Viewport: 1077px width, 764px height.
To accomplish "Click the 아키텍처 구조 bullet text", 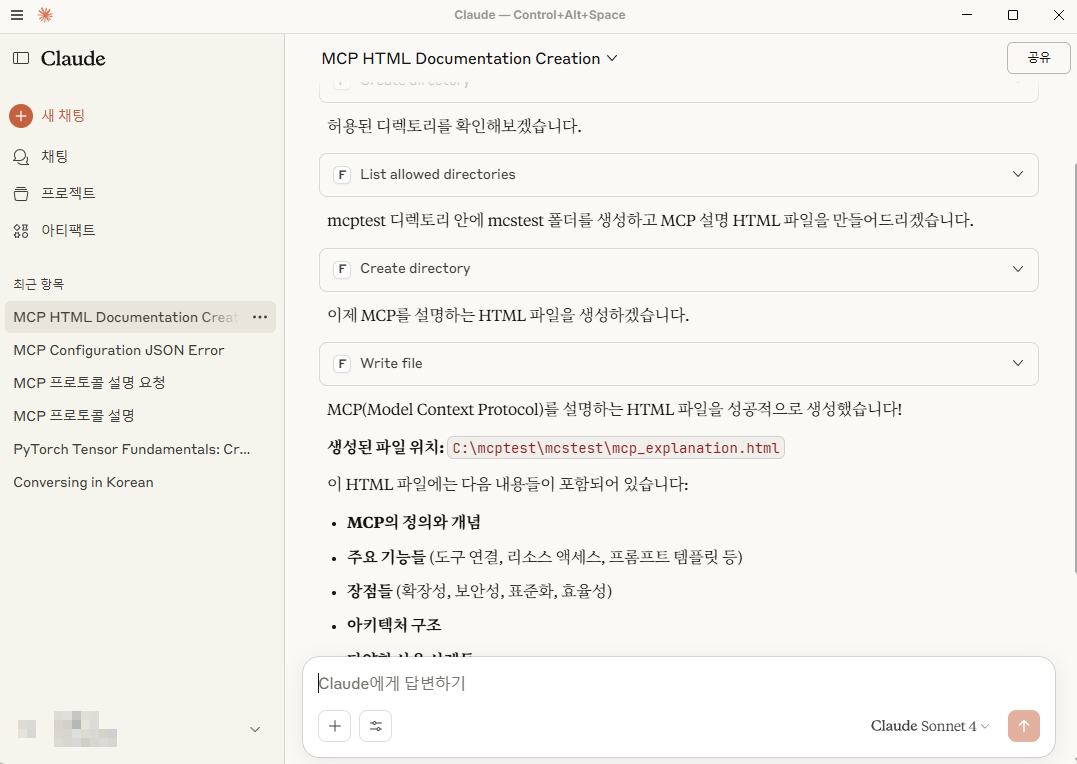I will click(394, 625).
